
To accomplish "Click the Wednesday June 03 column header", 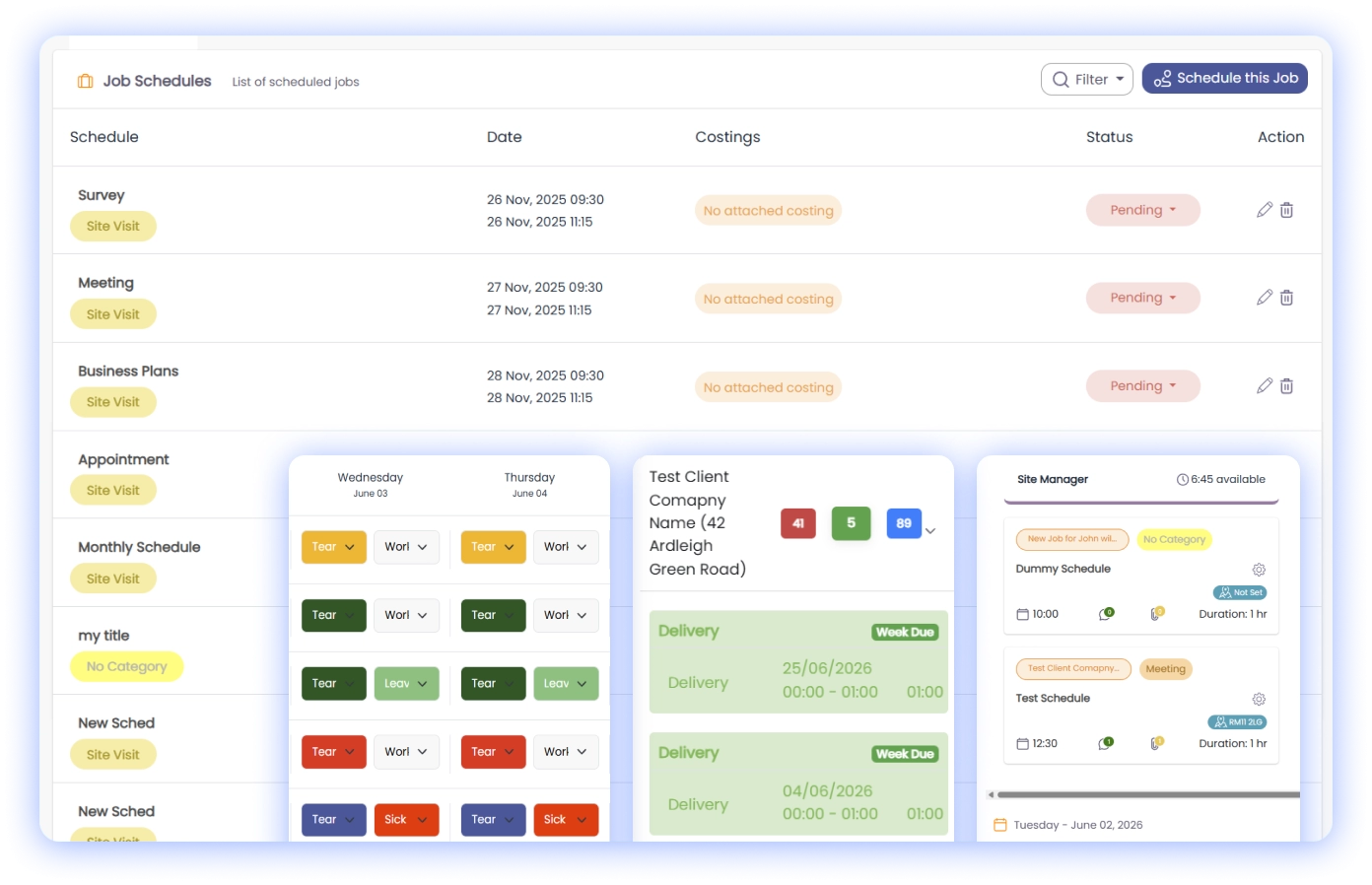I will coord(371,485).
